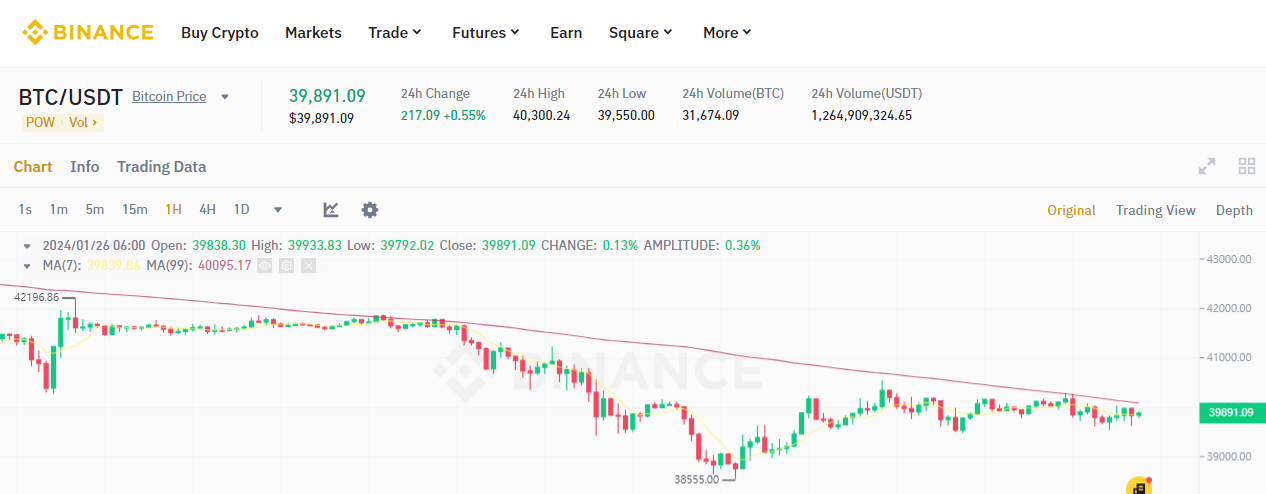Select the 1m interval
The height and width of the screenshot is (494, 1266).
[x=59, y=210]
